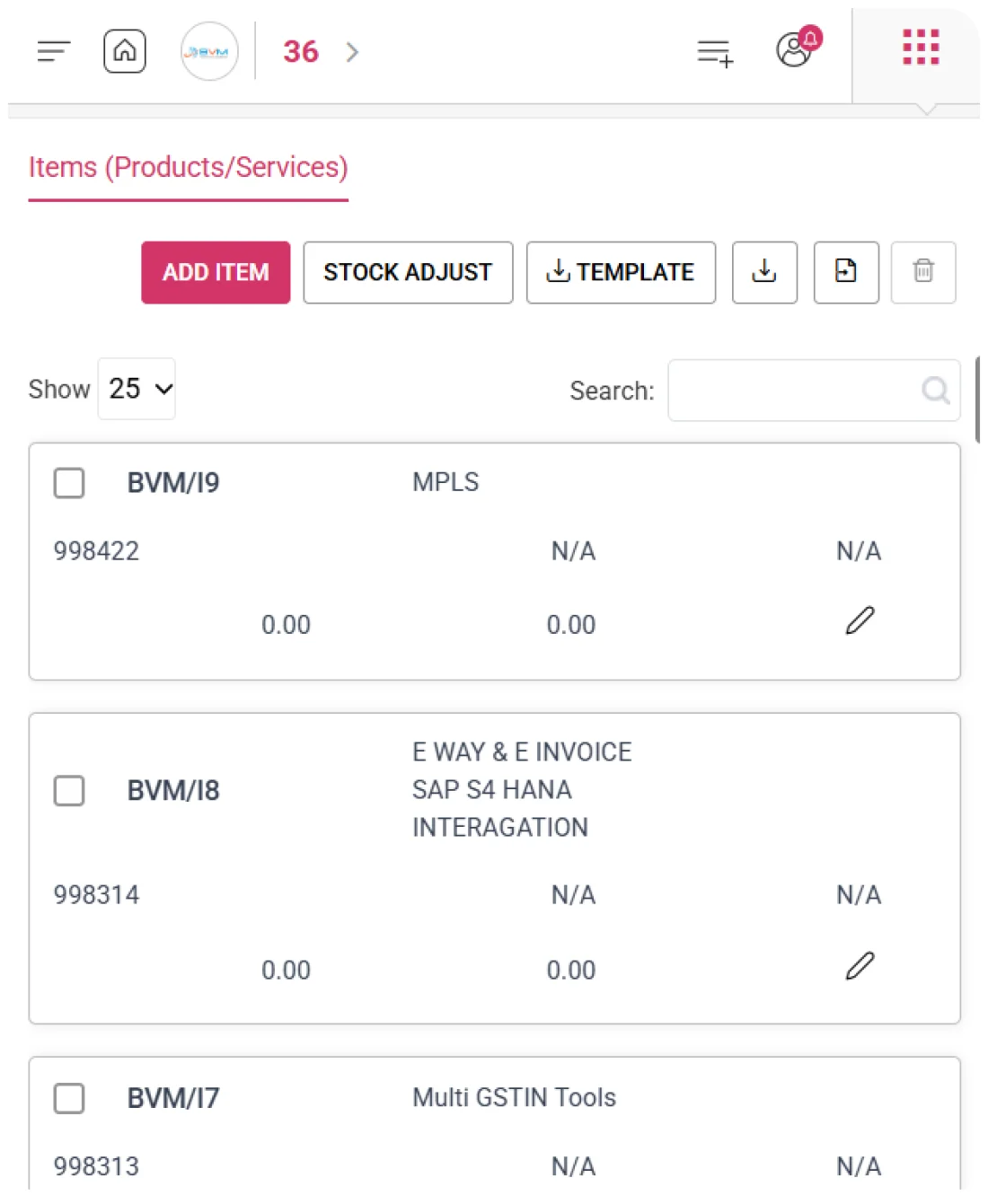Click item code BVM/I8

[173, 791]
